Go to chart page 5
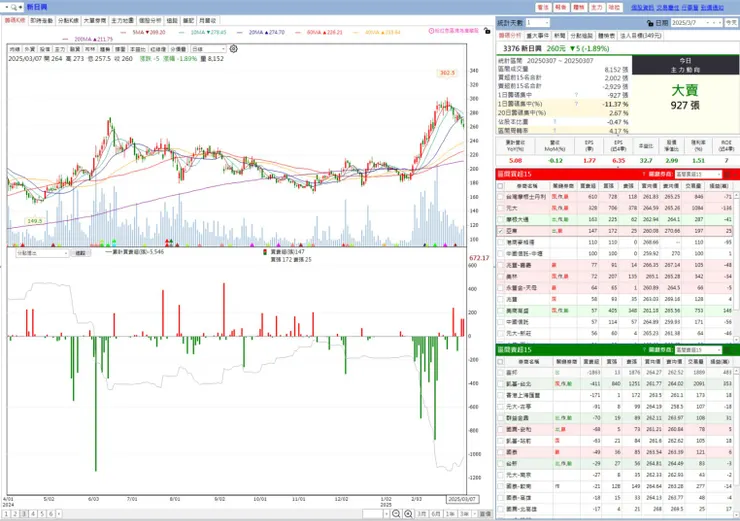 click(42, 514)
